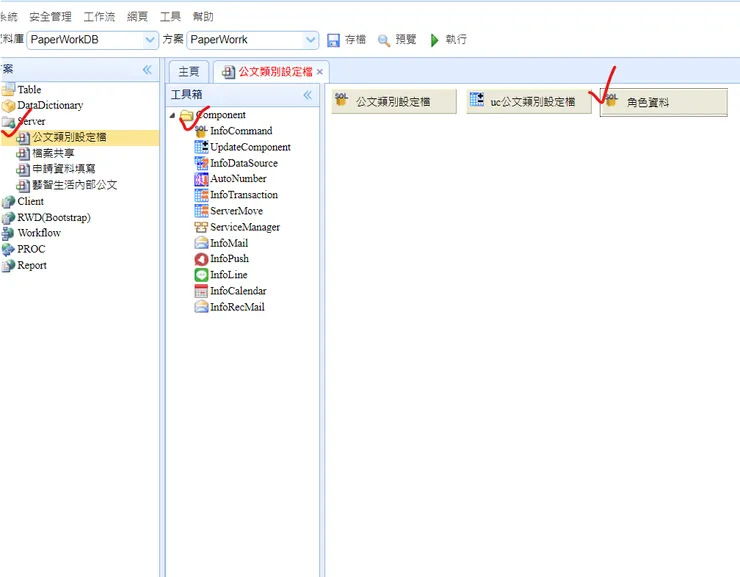Click the Client globe icon

pyautogui.click(x=8, y=201)
